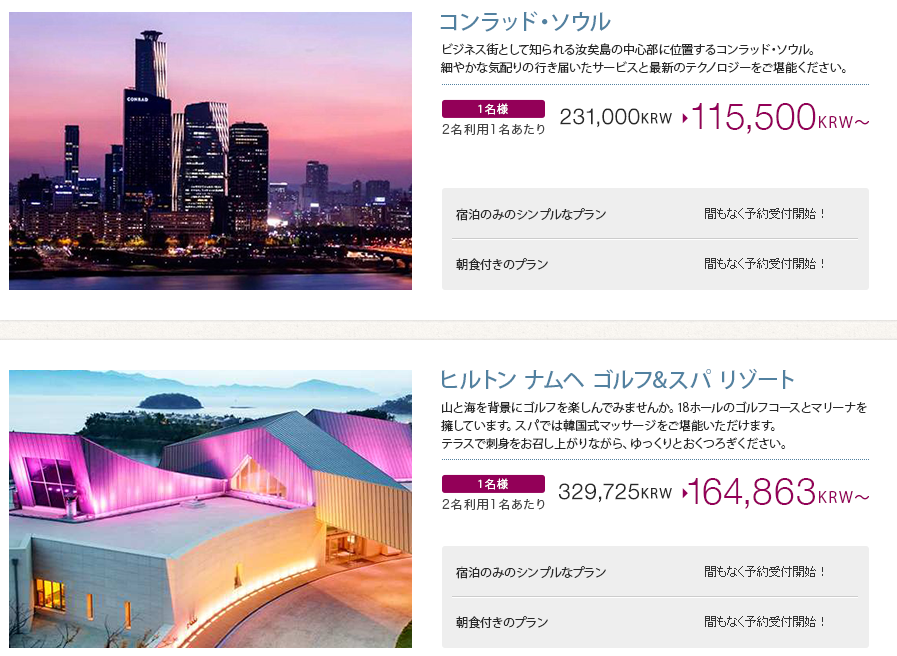Select Namhae 宿泊のみのシンプルなプラン row
Screen dimensions: 897x656
coord(655,572)
